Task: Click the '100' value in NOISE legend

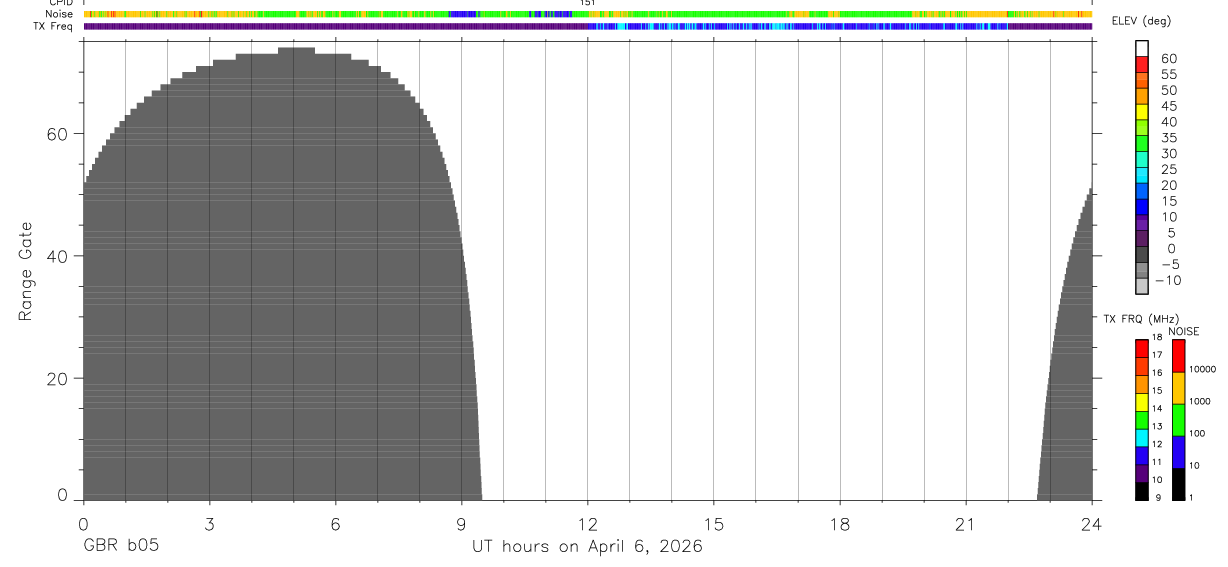Action: coord(1196,433)
